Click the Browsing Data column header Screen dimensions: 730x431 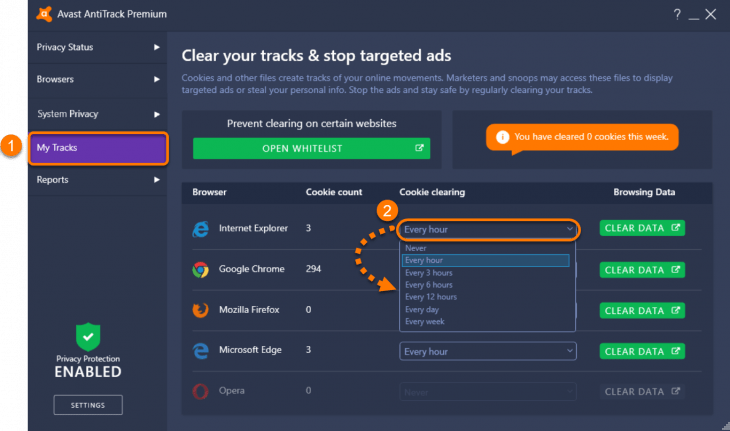[644, 192]
